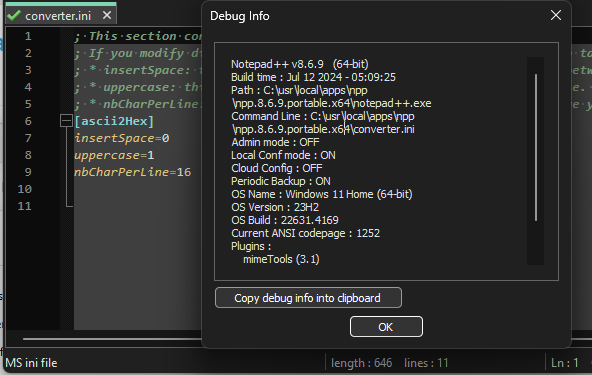Click the 'Cloud Config : OFF' line
Viewport: 592px width, 375px height.
277,168
